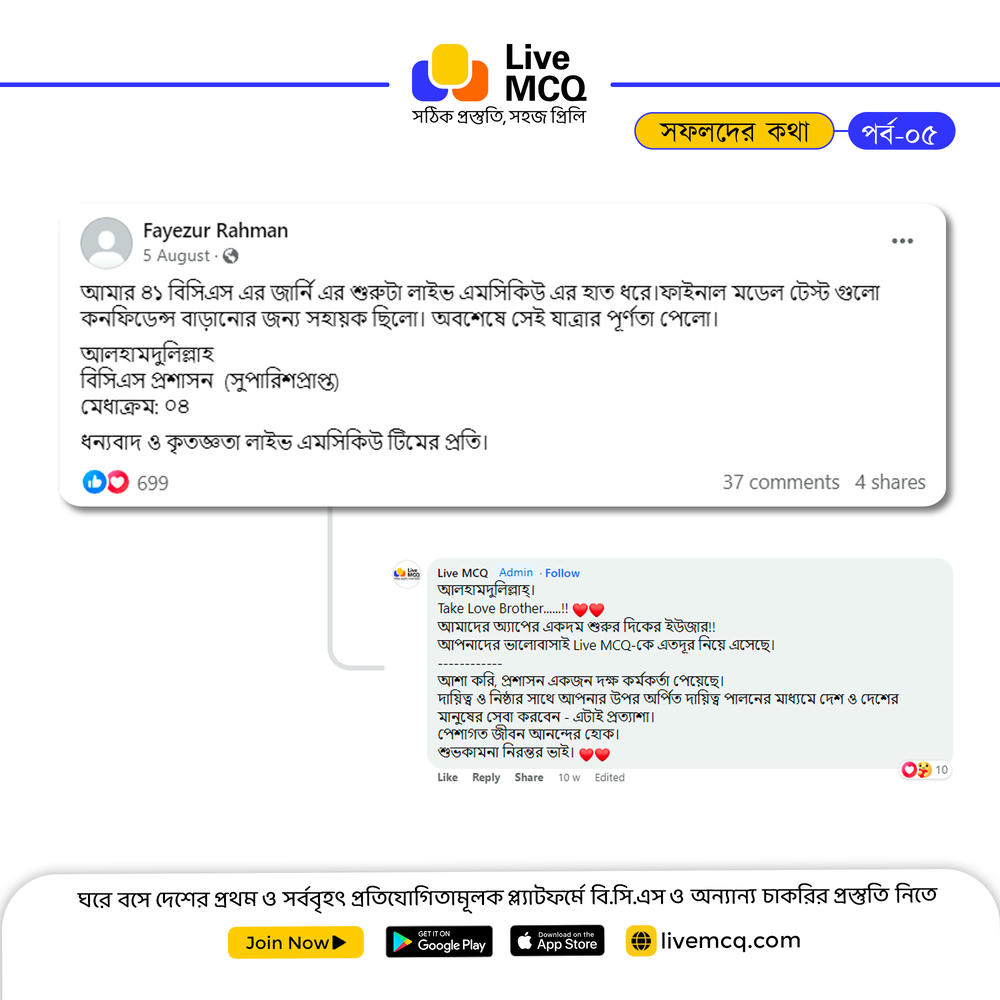Follow the Live MCQ commenter
This screenshot has width=1000, height=1000.
point(562,573)
